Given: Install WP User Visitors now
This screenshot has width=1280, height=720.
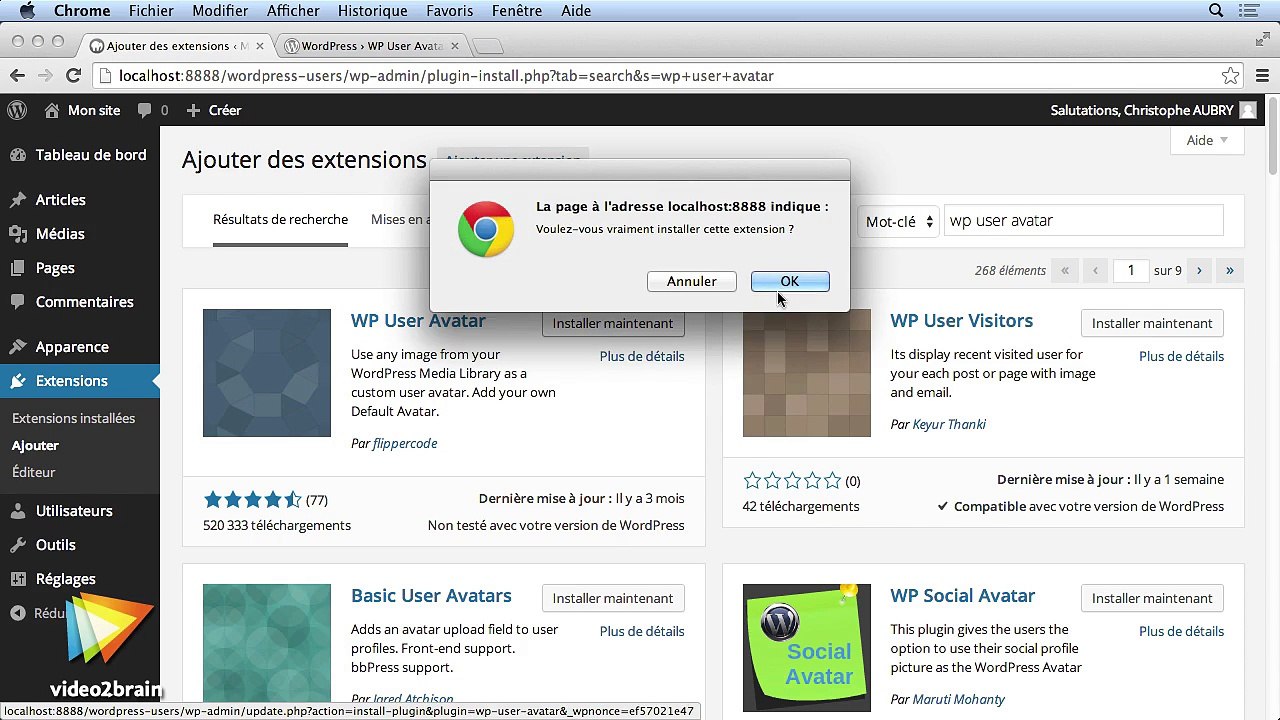Looking at the screenshot, I should click(x=1152, y=323).
